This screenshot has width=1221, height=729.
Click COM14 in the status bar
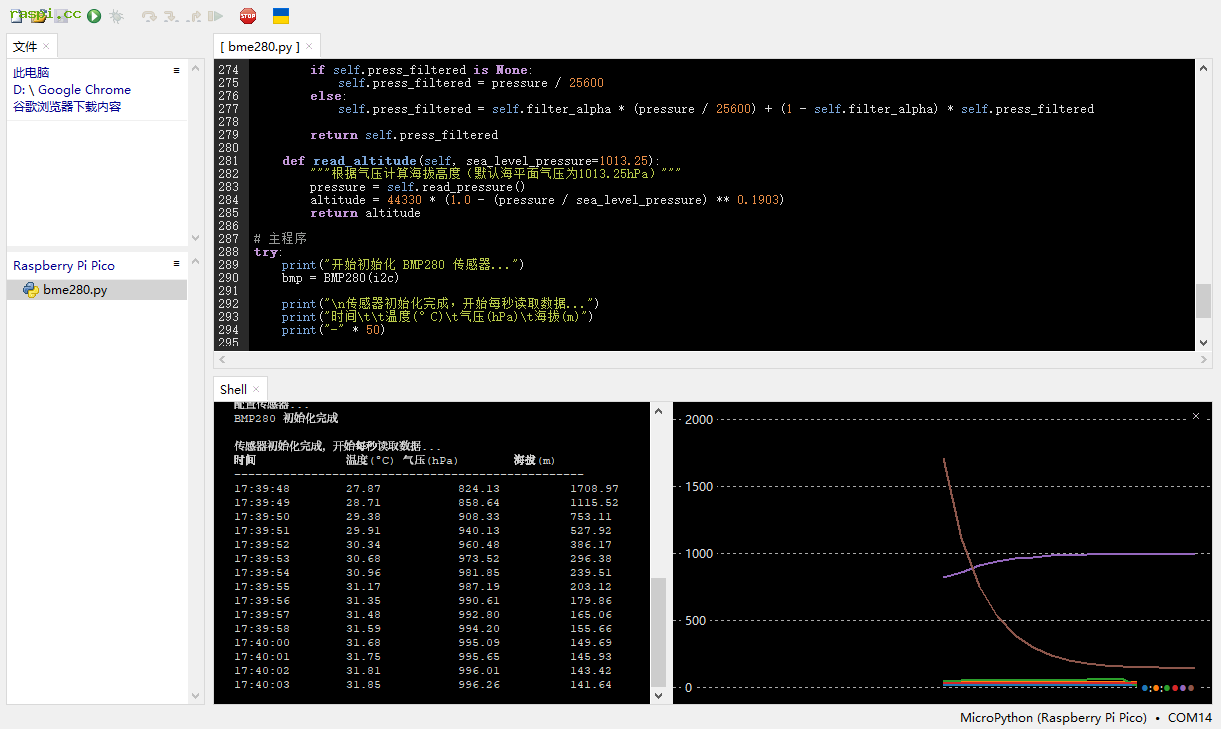point(1189,717)
